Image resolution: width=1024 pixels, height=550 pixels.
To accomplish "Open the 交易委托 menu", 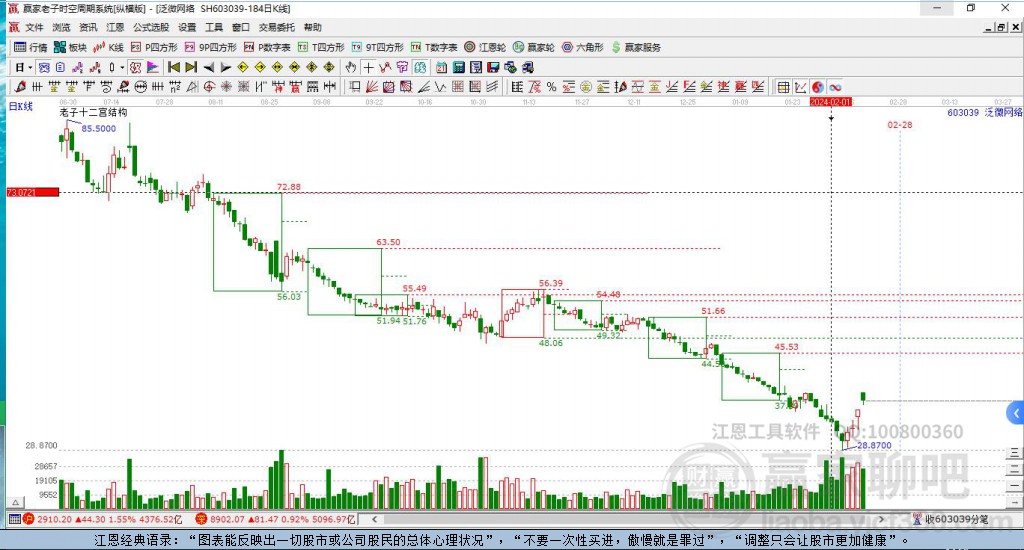I will [x=277, y=27].
